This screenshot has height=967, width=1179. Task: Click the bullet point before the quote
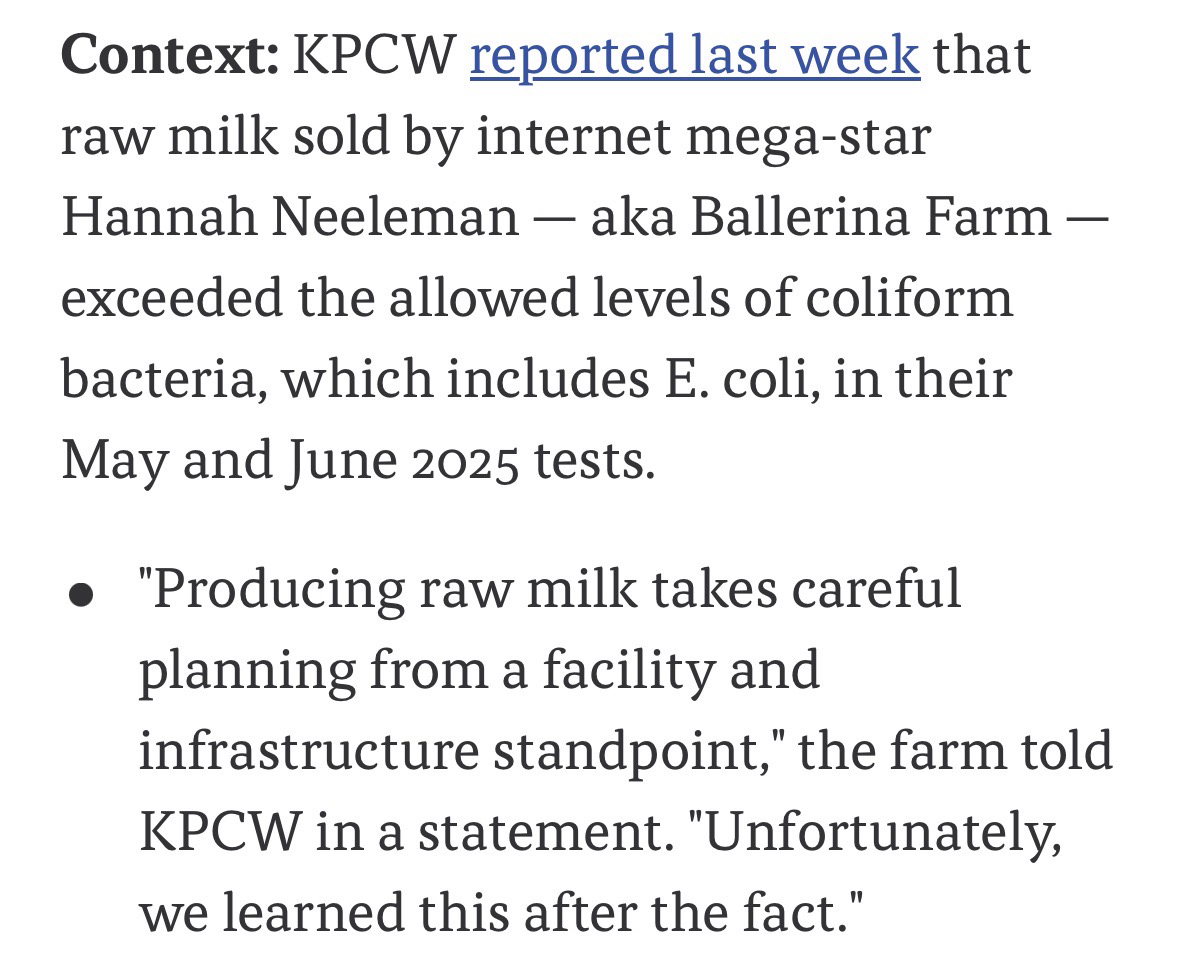pyautogui.click(x=82, y=597)
